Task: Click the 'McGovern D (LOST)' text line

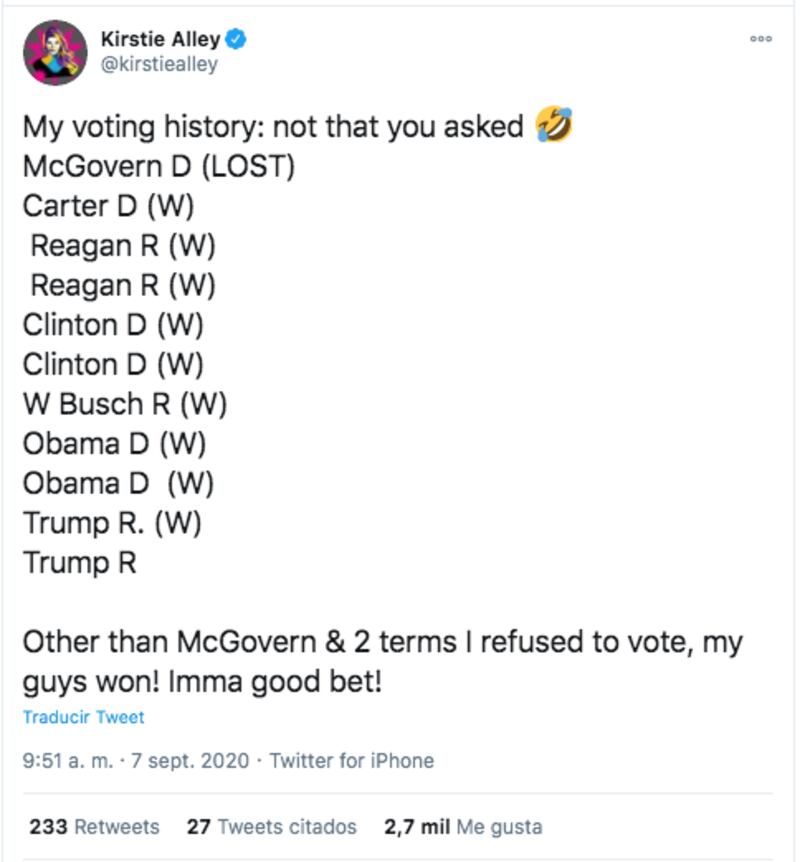Action: pyautogui.click(x=159, y=166)
